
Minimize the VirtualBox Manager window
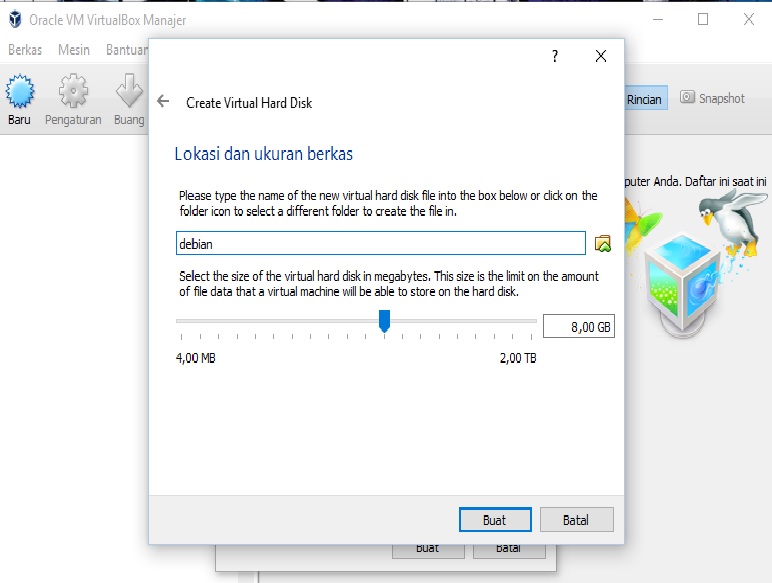tap(658, 19)
